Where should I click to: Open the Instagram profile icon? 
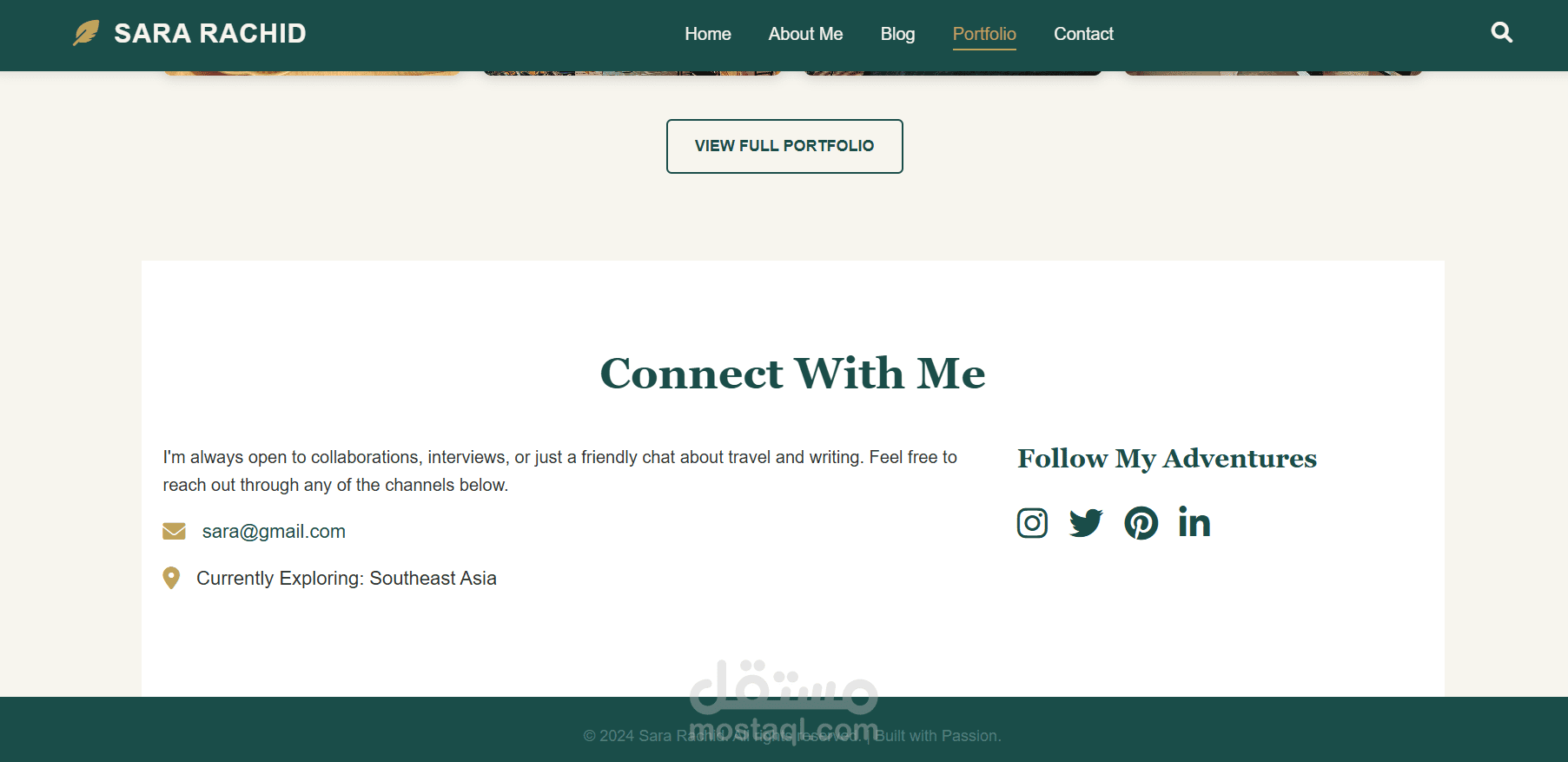[x=1032, y=523]
